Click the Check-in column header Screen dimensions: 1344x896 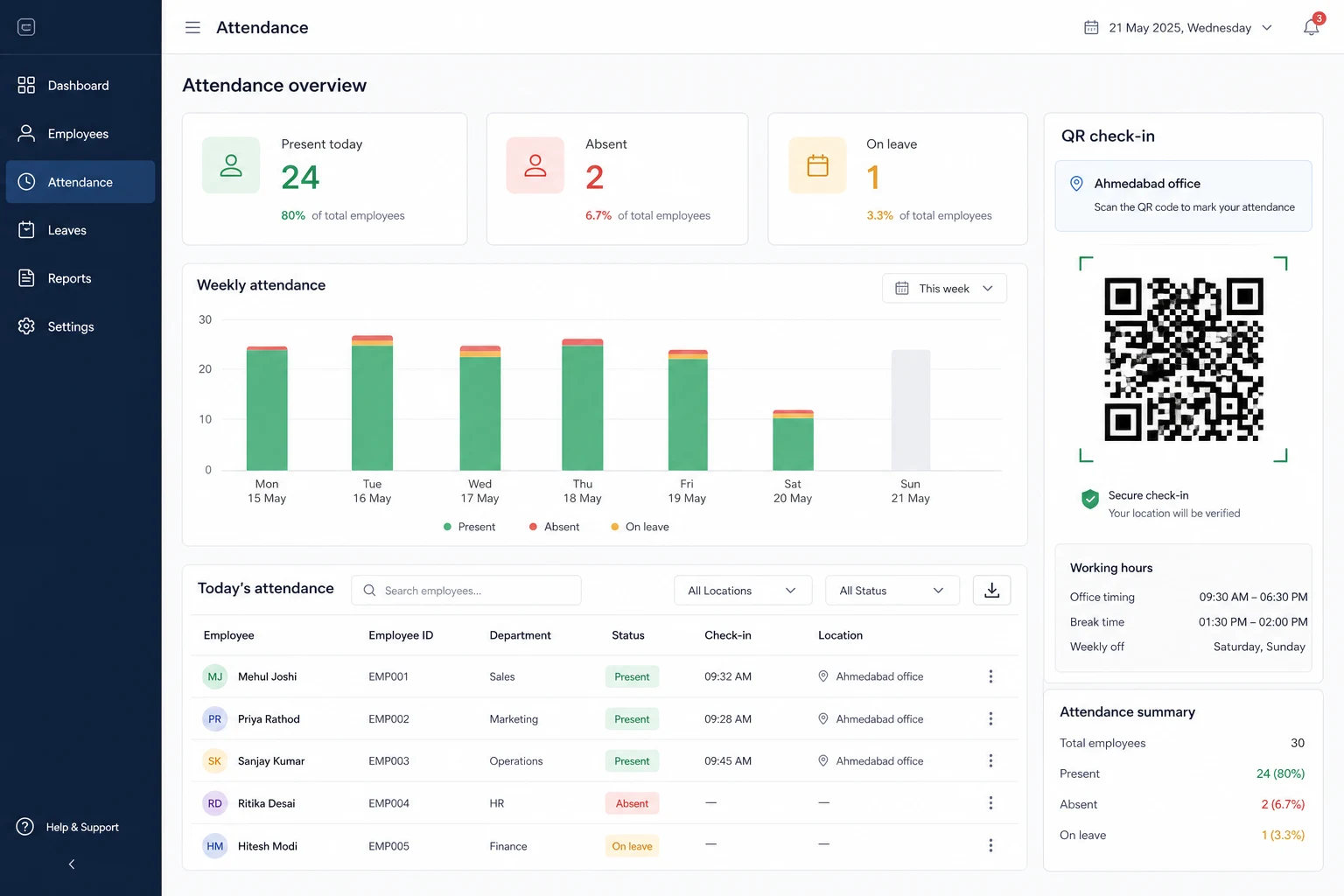click(728, 635)
